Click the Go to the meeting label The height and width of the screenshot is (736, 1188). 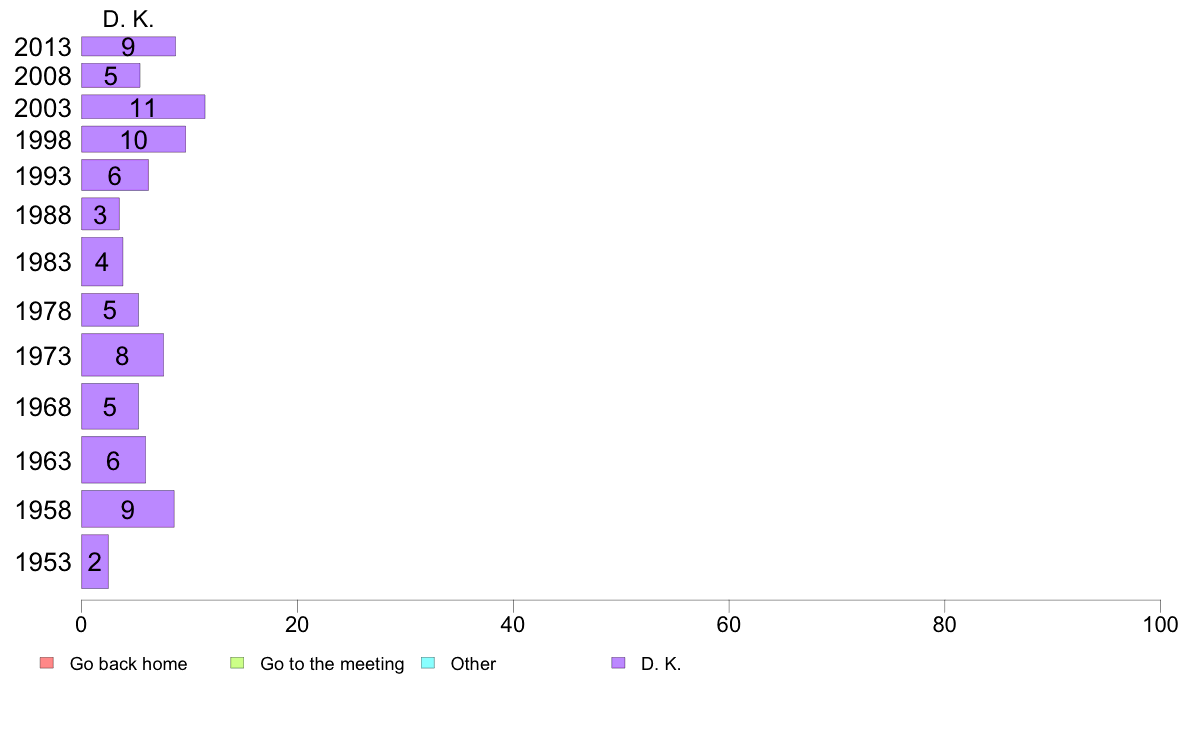pyautogui.click(x=332, y=664)
